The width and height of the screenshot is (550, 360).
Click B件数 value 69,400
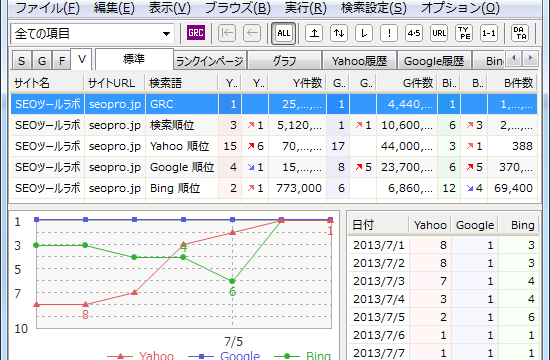click(514, 188)
